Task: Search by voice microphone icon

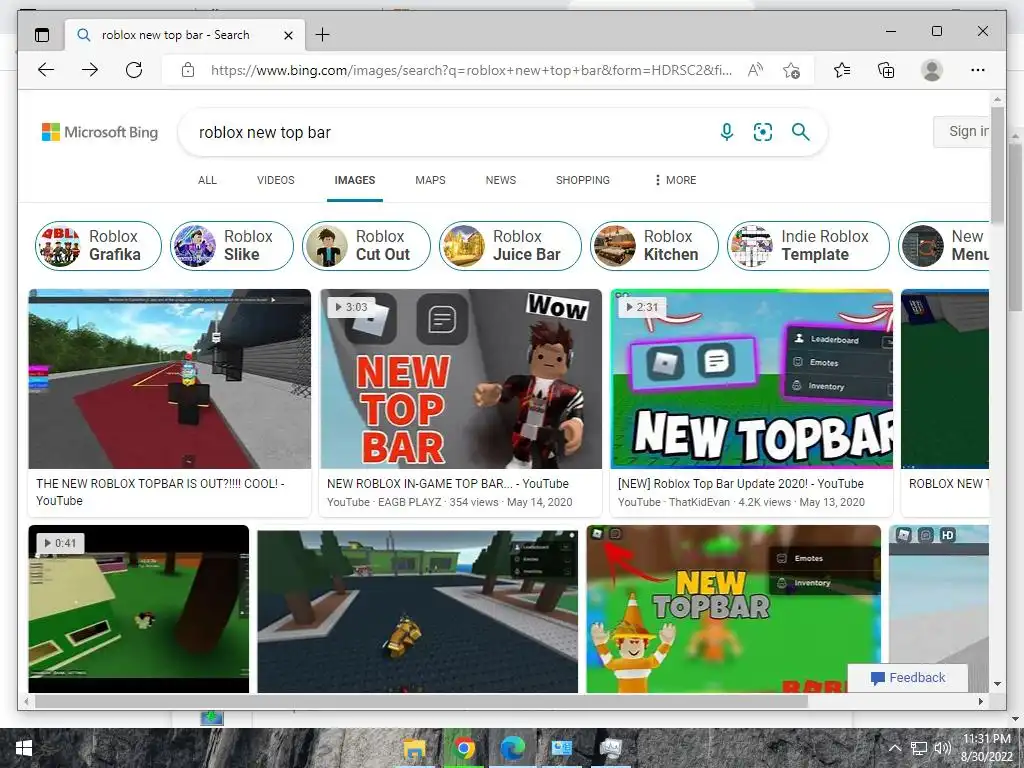Action: pos(726,132)
